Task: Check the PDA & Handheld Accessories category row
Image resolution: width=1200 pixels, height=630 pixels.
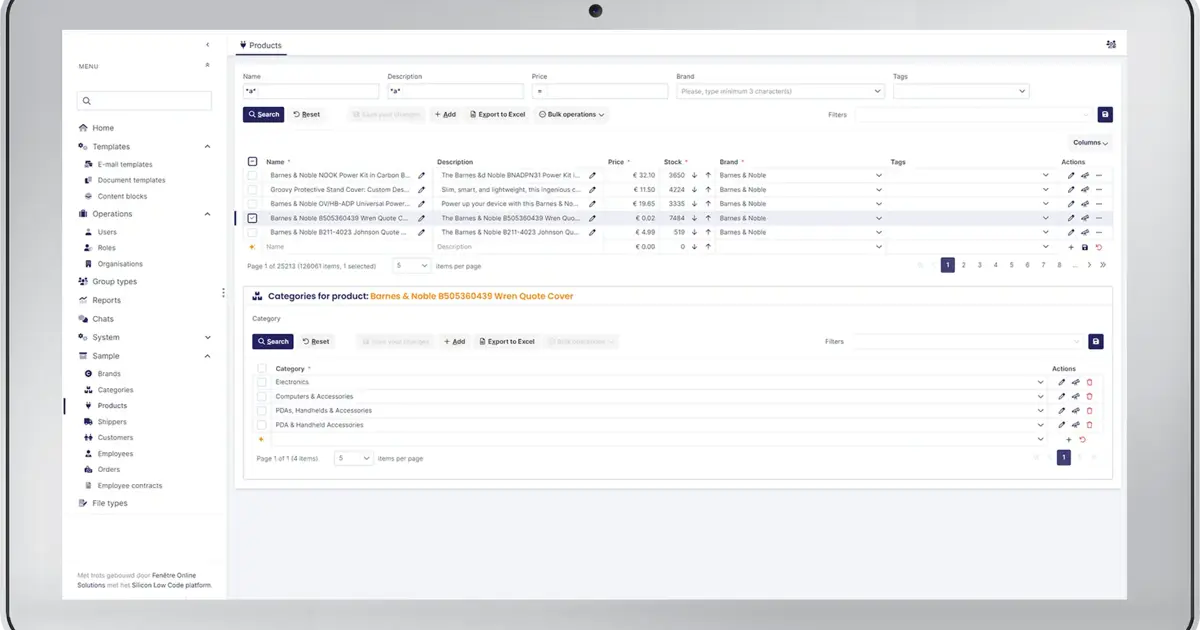Action: (262, 424)
